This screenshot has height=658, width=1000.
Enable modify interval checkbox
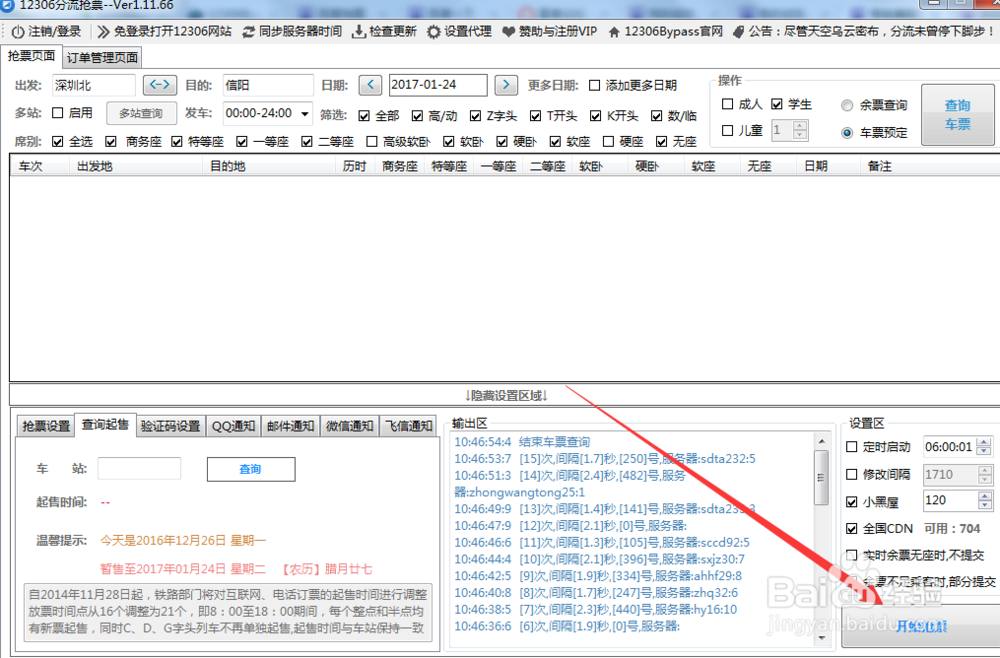[x=851, y=474]
